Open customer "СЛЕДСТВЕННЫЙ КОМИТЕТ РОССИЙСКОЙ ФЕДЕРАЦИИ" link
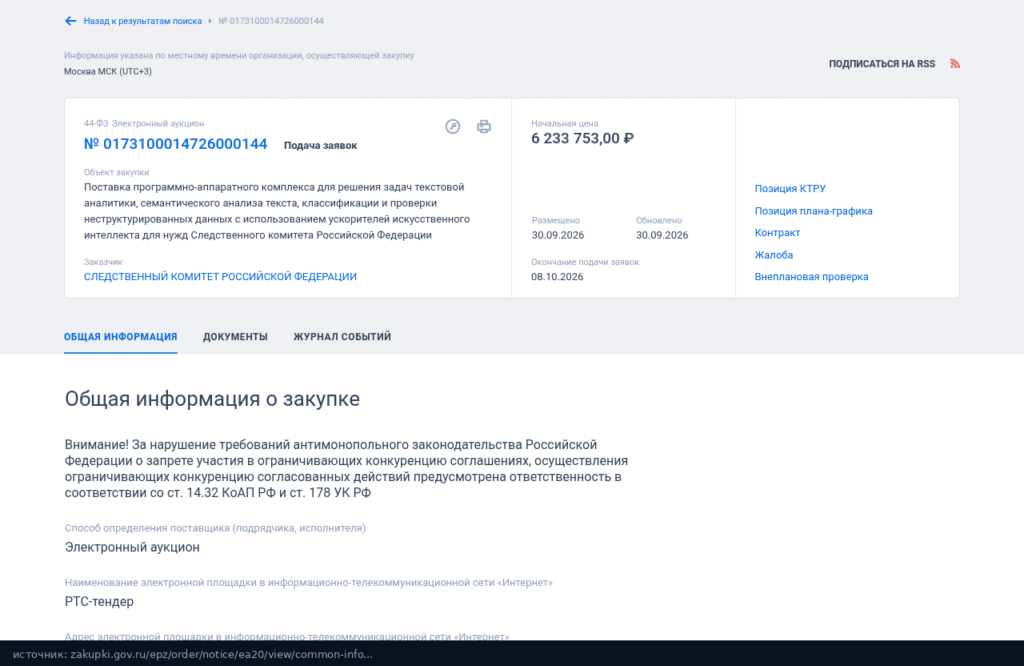This screenshot has height=666, width=1024. coord(220,276)
